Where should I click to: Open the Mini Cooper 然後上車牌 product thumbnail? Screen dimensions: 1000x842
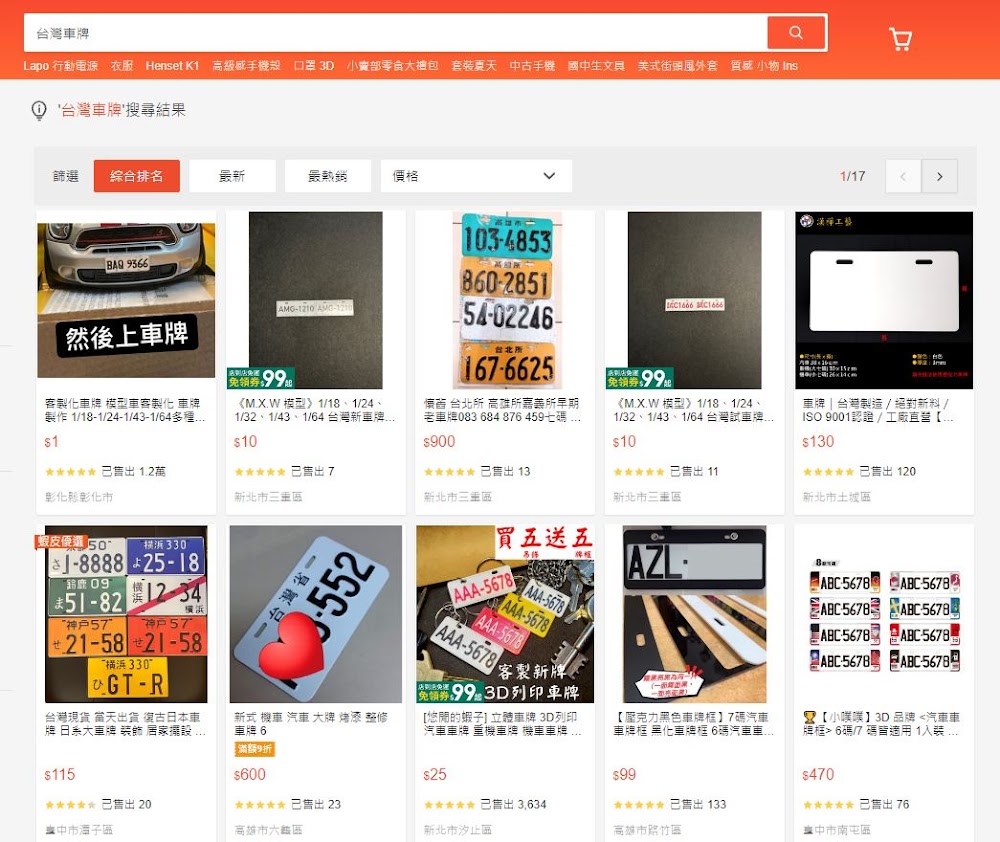tap(126, 300)
